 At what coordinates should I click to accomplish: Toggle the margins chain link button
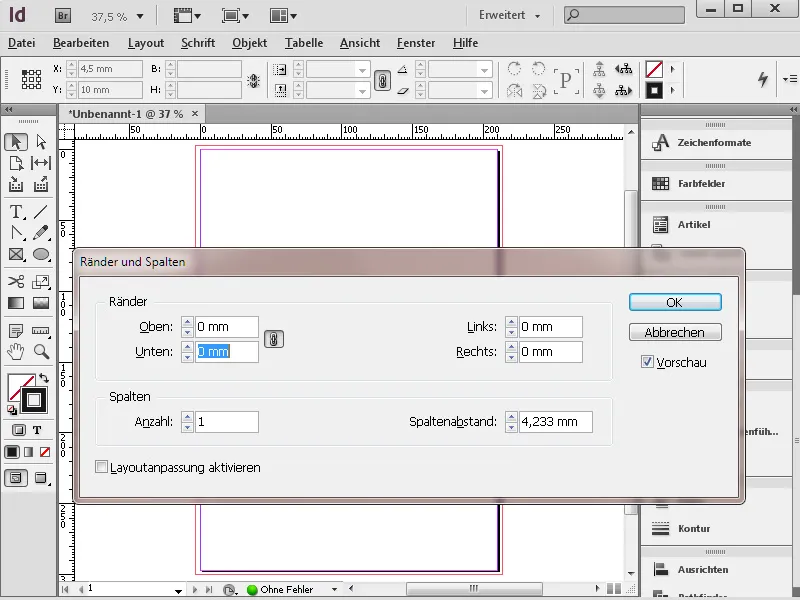click(274, 339)
